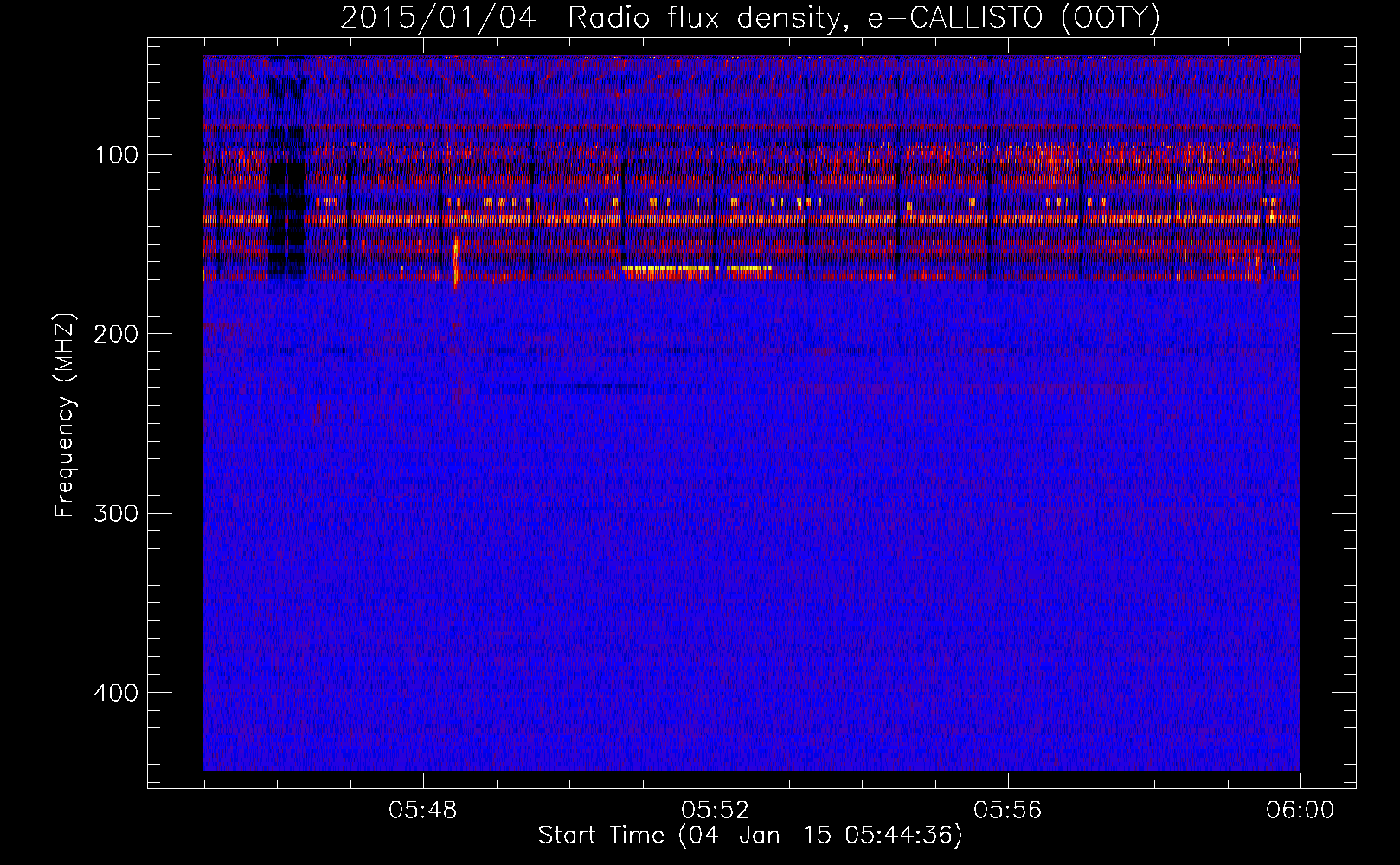The image size is (1400, 865).
Task: Click the '05:56' time tick label
Action: (1008, 811)
